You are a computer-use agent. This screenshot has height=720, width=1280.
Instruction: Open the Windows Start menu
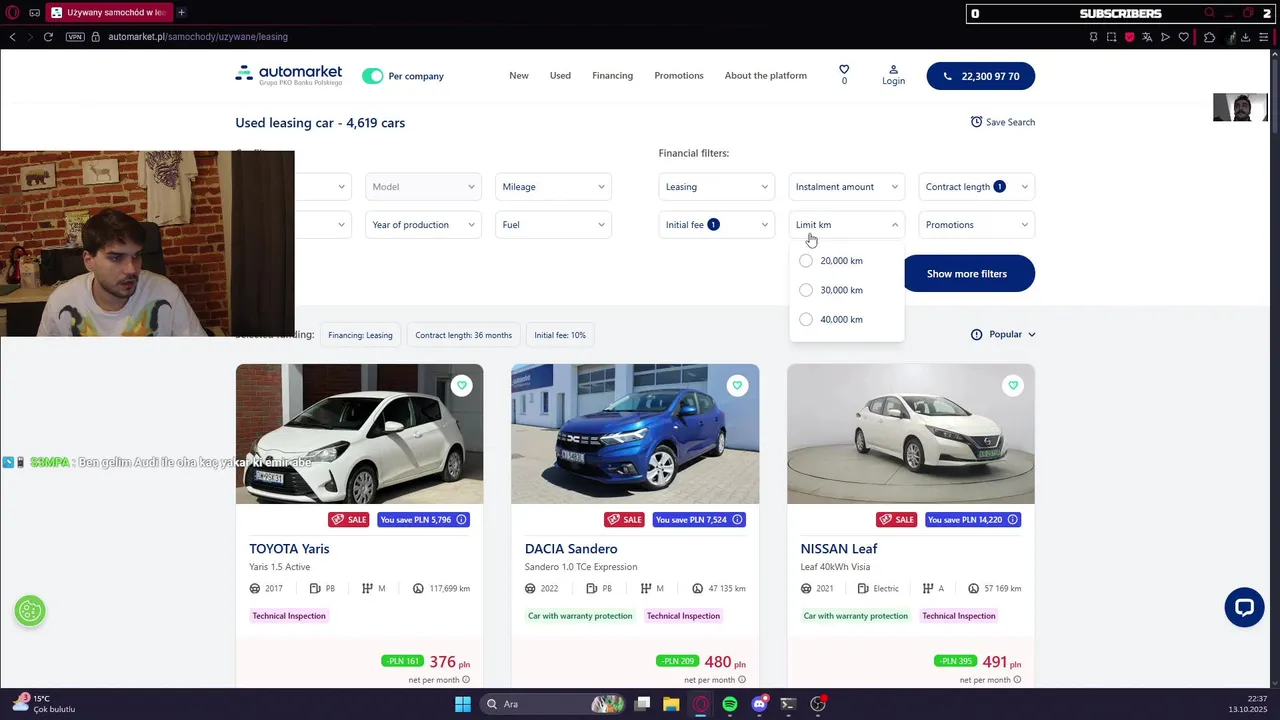click(x=463, y=704)
